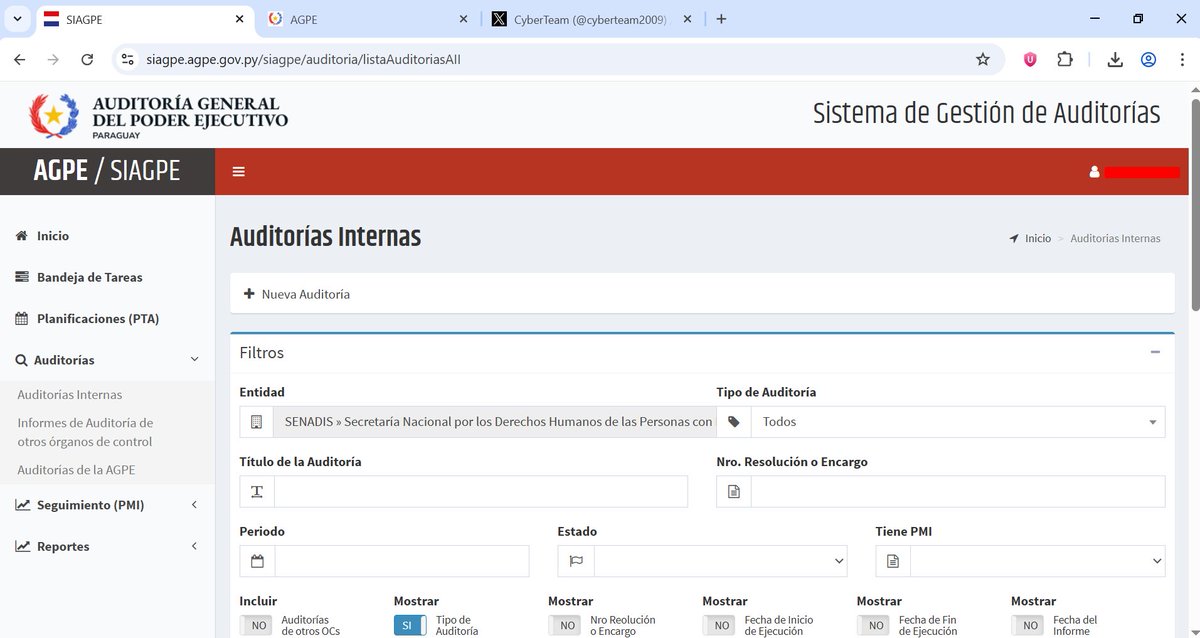Open the shield blocker icon in browser toolbar

[x=1029, y=59]
